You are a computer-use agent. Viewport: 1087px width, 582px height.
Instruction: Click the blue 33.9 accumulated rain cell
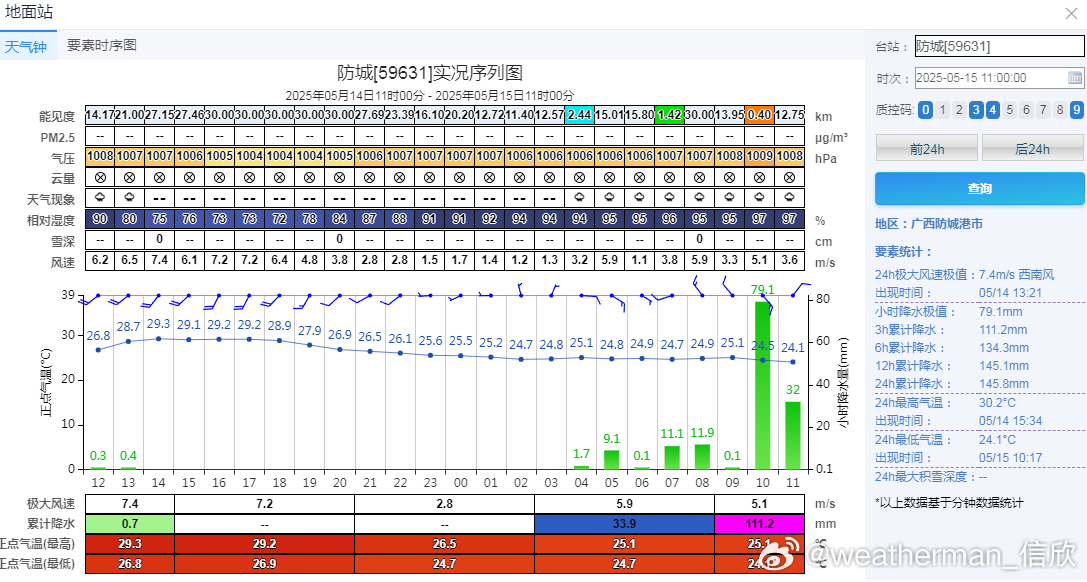click(x=625, y=524)
